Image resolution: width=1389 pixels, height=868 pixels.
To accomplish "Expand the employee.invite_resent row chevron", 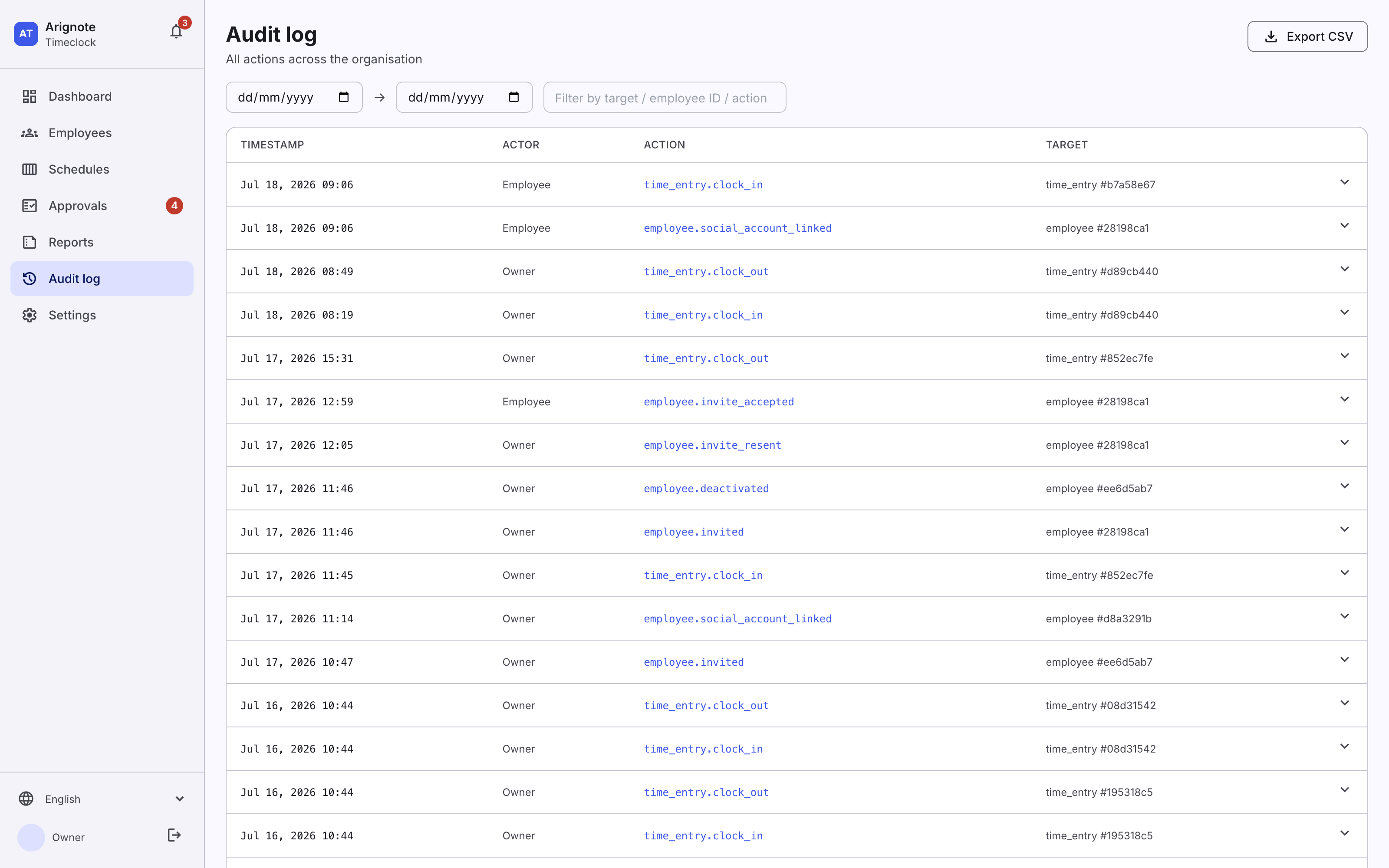I will (x=1344, y=443).
